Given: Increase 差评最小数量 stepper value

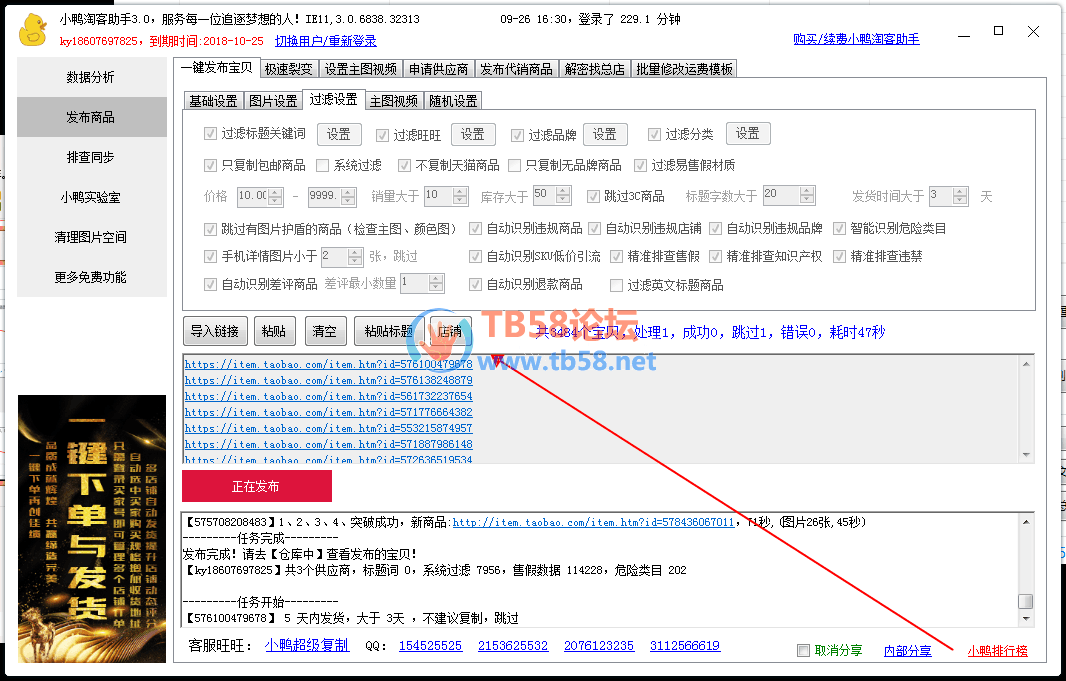Looking at the screenshot, I should click(x=436, y=279).
